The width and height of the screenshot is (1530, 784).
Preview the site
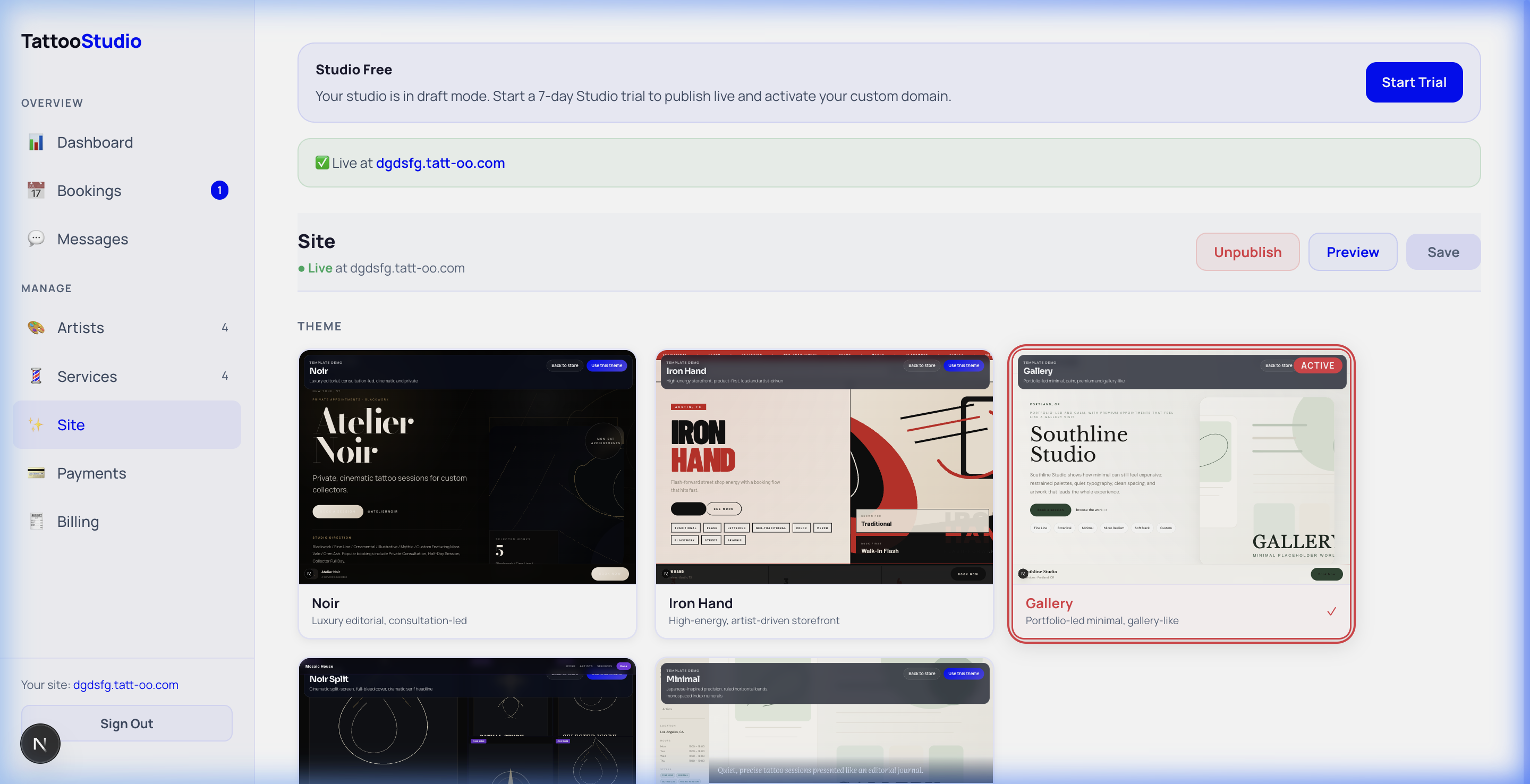pos(1353,252)
